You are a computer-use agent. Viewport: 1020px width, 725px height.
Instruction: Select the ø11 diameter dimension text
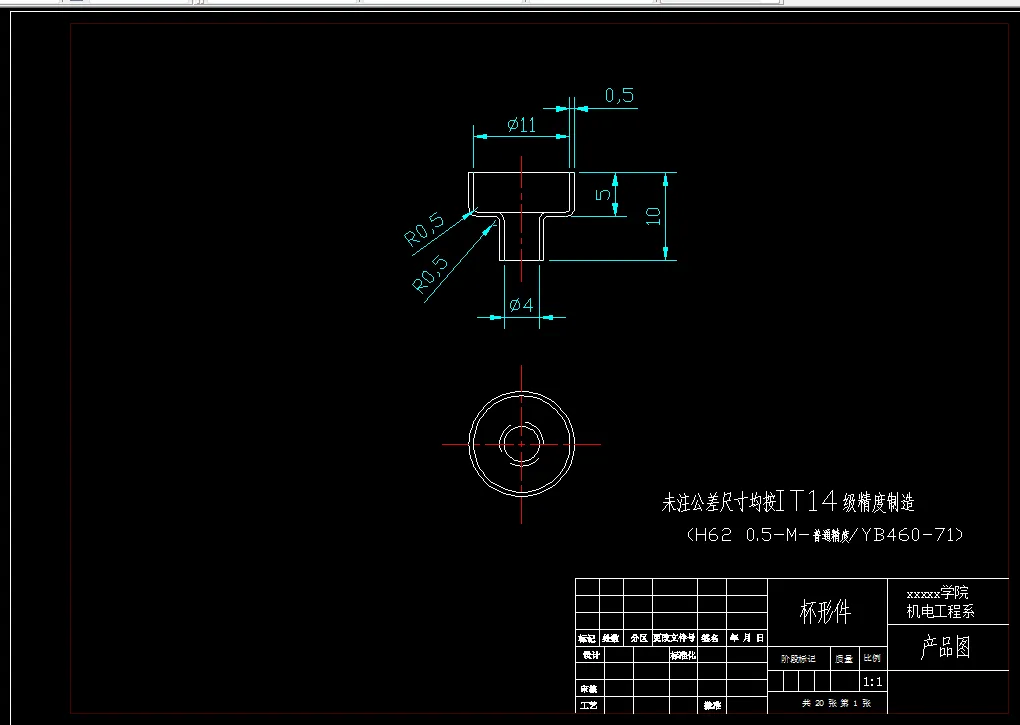[x=522, y=124]
